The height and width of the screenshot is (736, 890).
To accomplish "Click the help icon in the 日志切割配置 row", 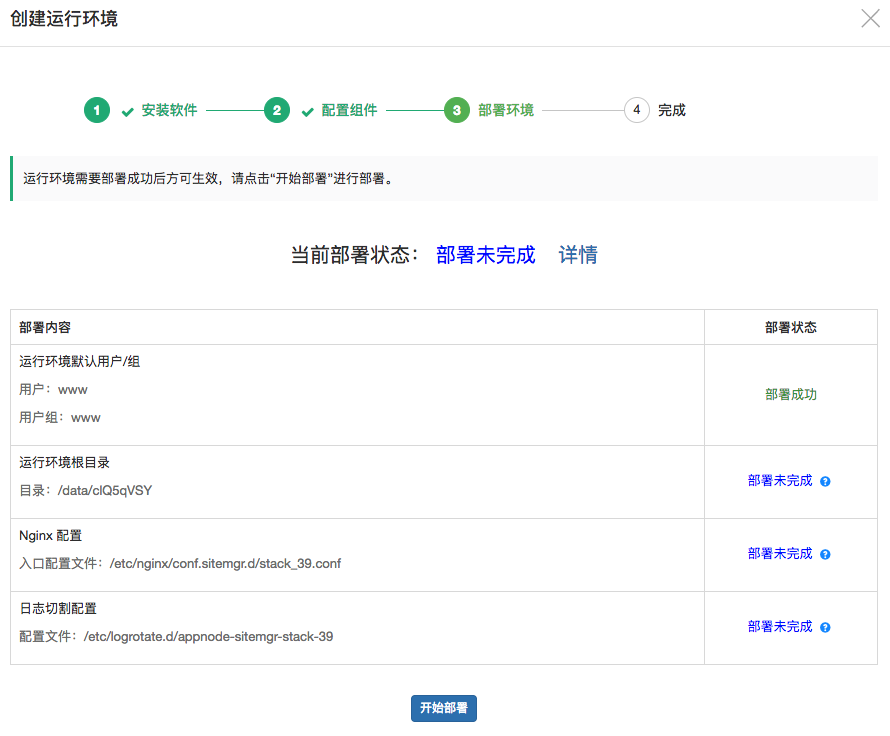I will point(824,626).
